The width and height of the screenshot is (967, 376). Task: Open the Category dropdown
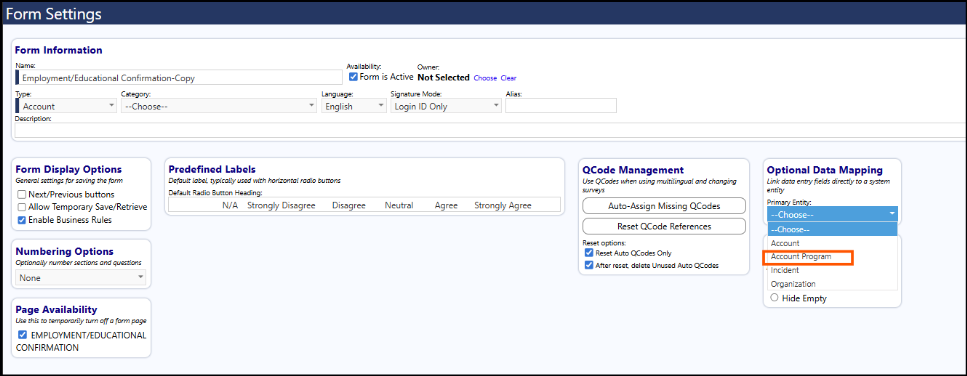[218, 106]
